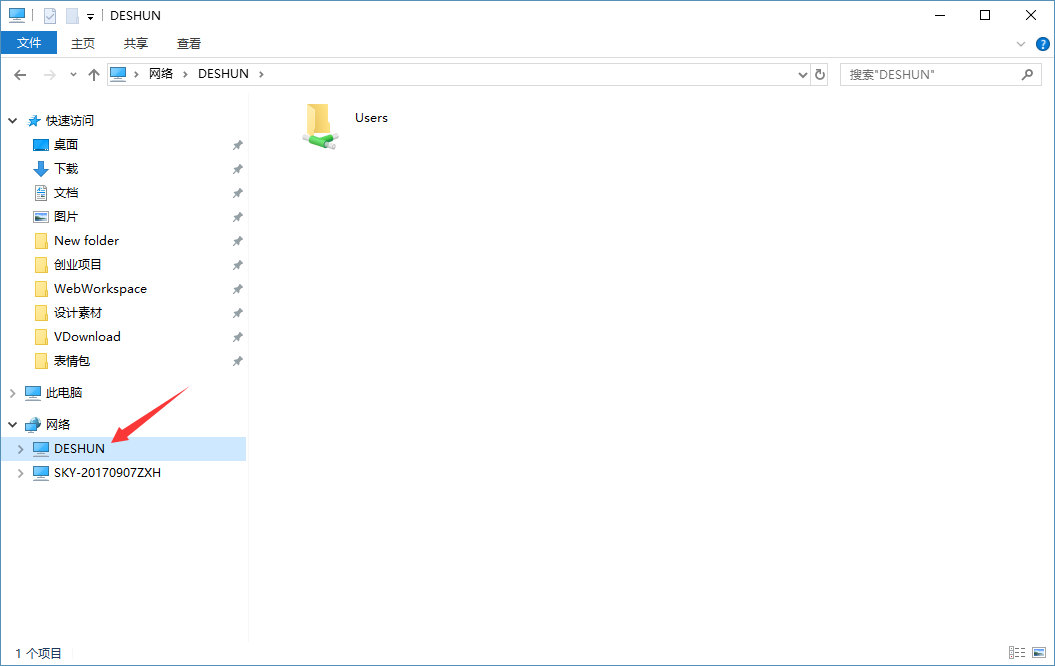Select DESHUN in the network tree

(x=79, y=449)
